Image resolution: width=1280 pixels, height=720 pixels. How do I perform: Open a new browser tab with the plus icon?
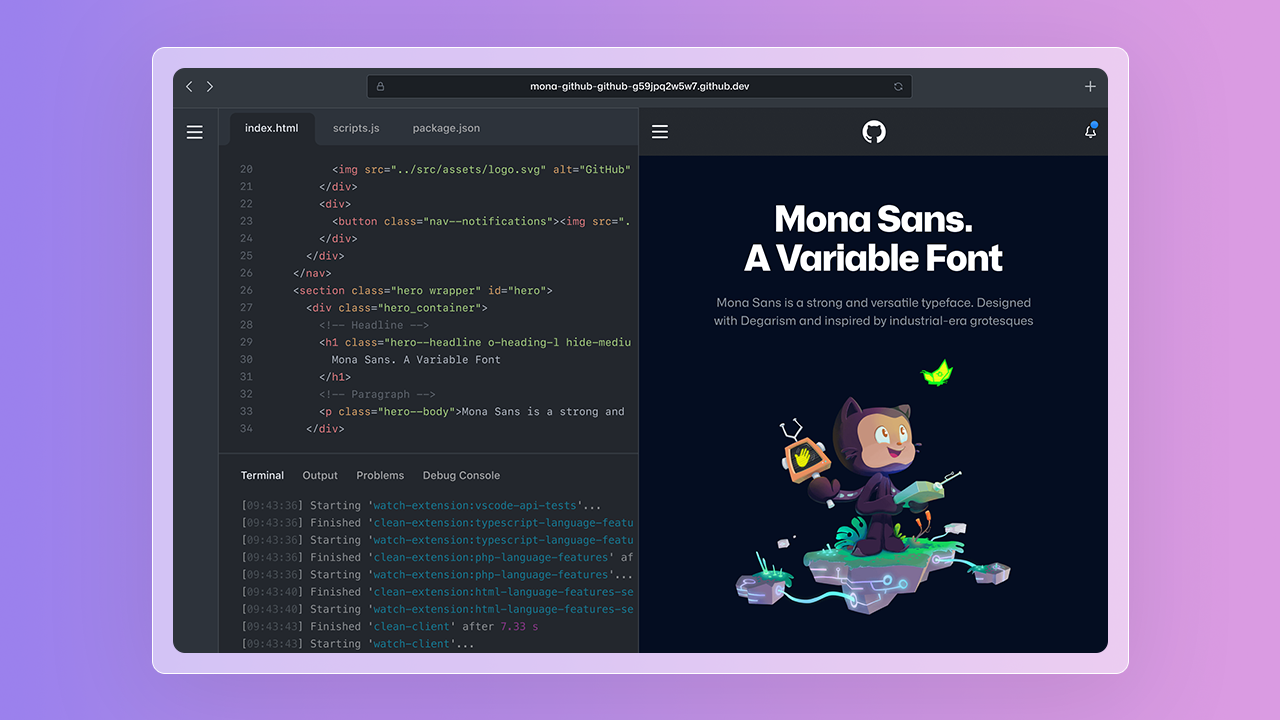coord(1090,86)
